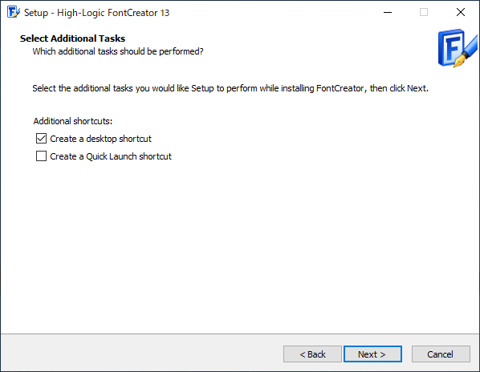Click the 'Additional shortcuts:' group label
The width and height of the screenshot is (480, 372).
(73, 121)
